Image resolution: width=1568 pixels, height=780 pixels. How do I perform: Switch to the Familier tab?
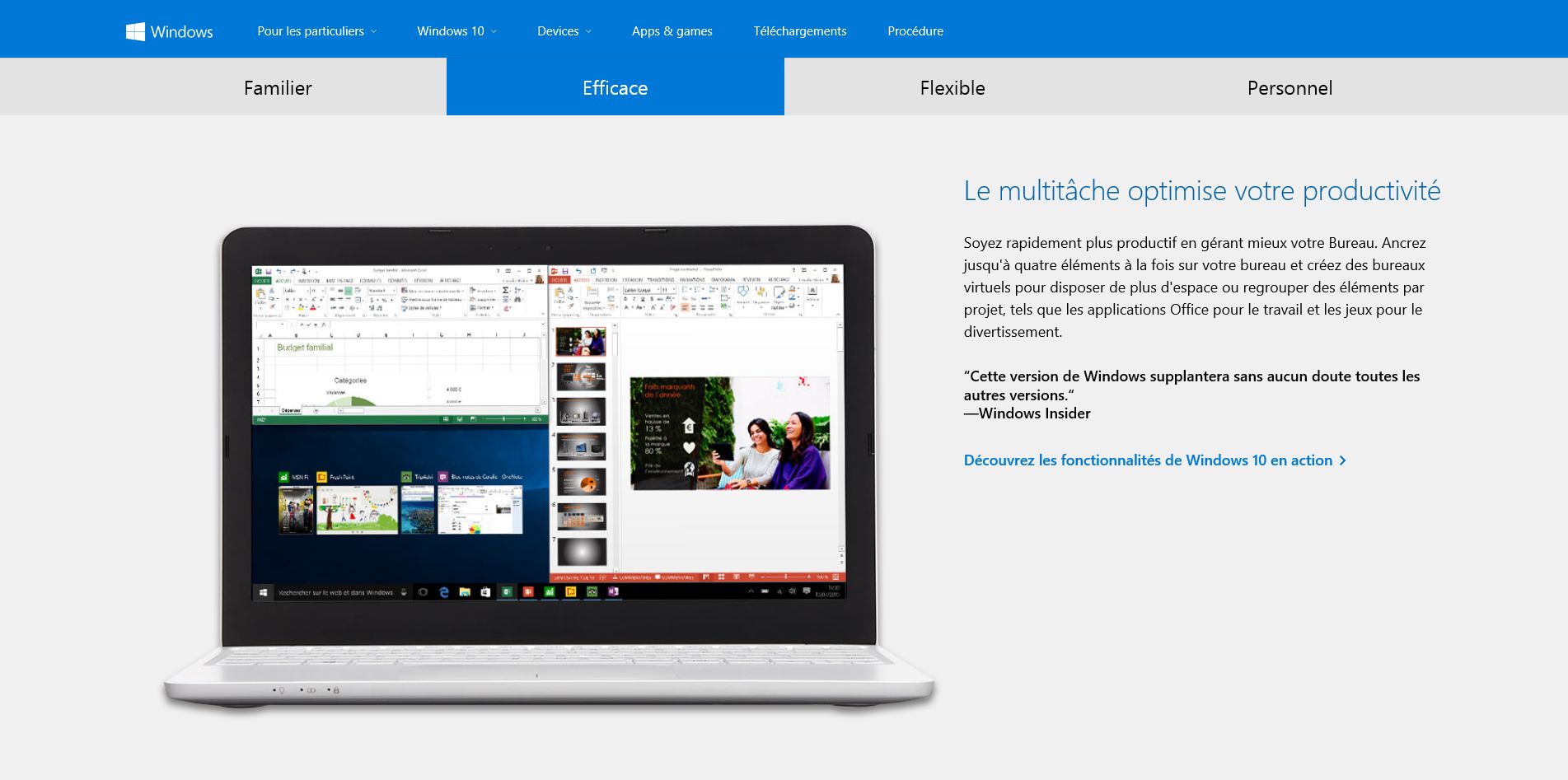[x=278, y=87]
